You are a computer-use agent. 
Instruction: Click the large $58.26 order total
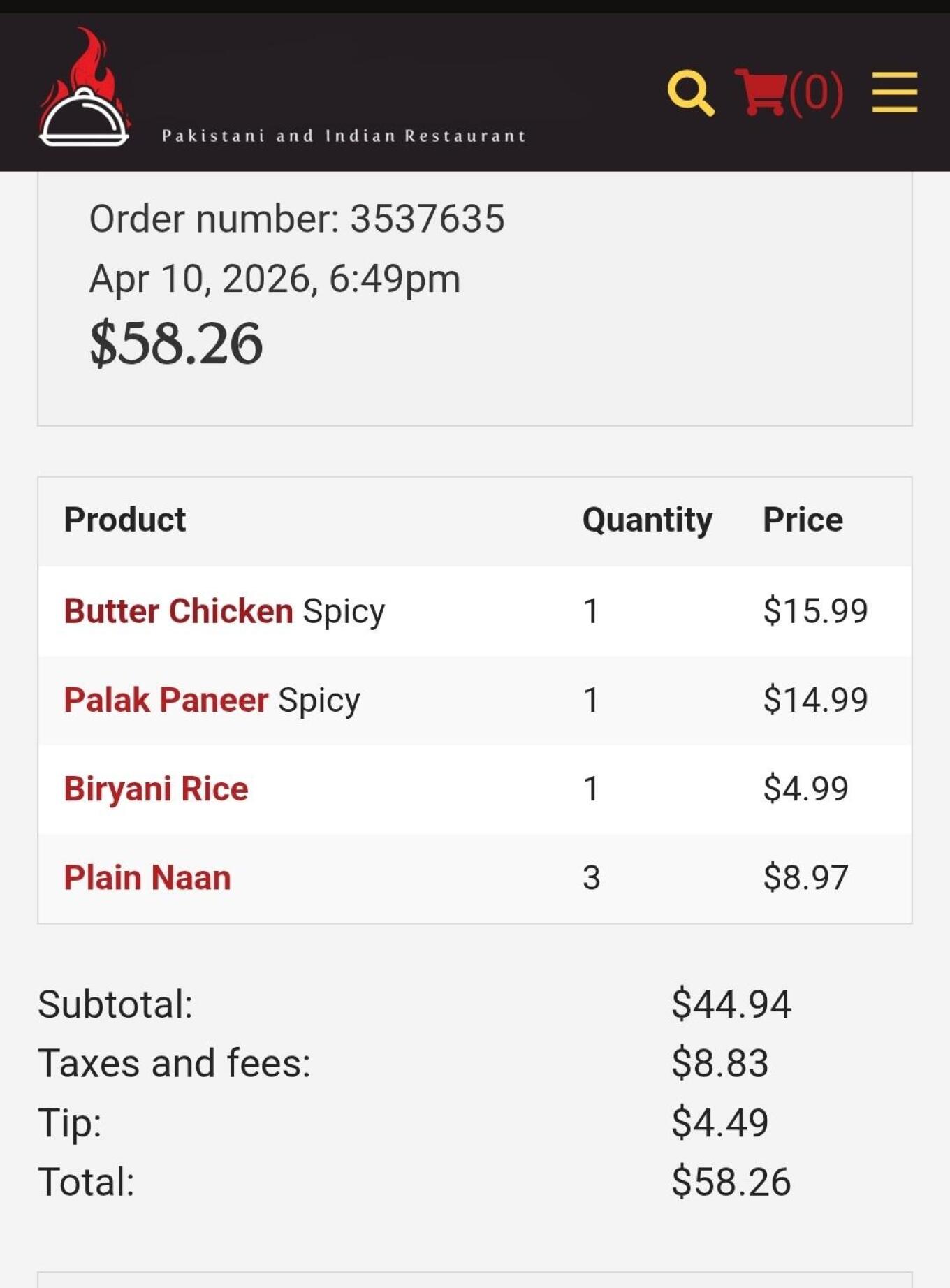tap(176, 343)
